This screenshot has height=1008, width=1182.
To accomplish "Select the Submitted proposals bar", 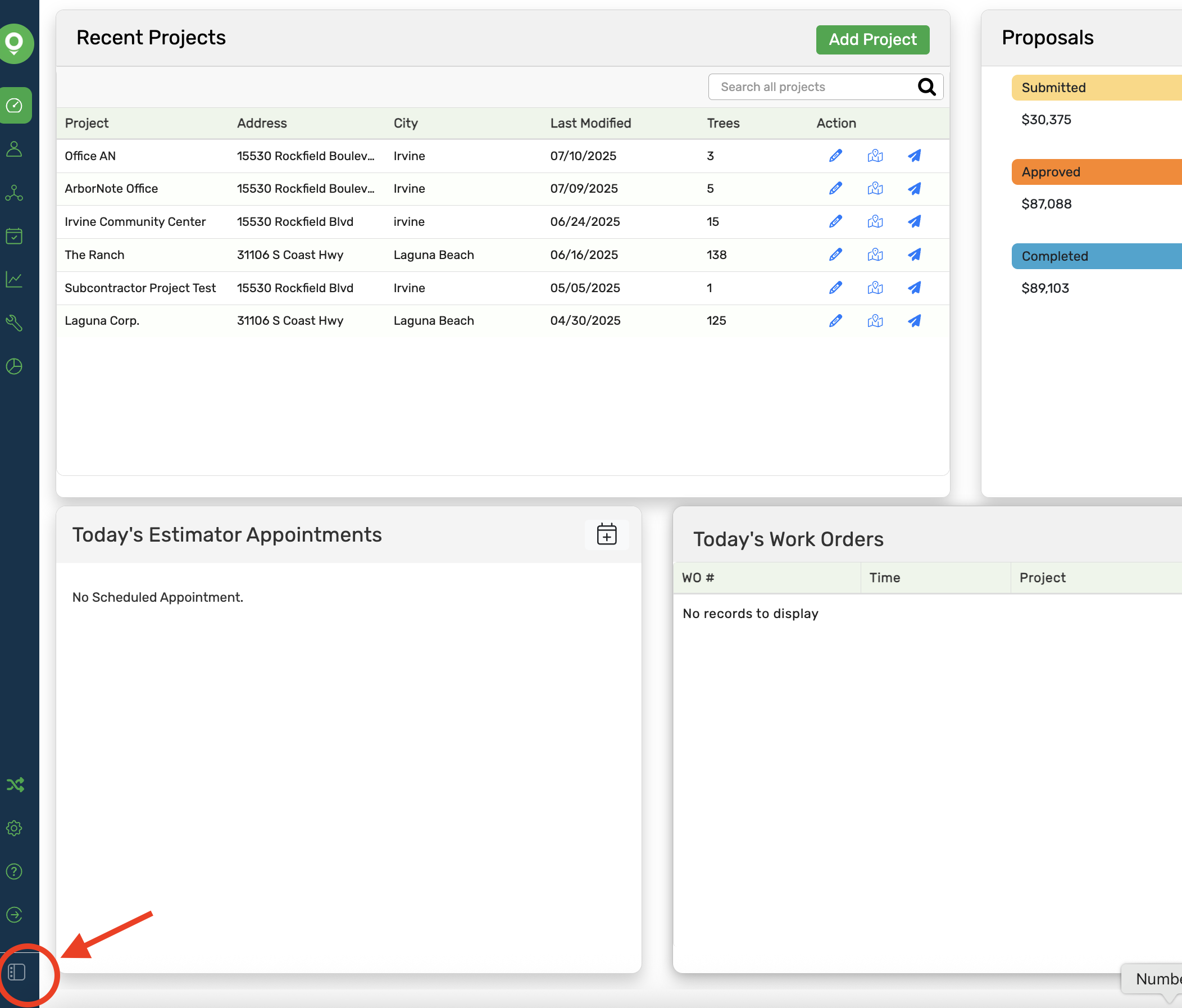I will tap(1097, 88).
